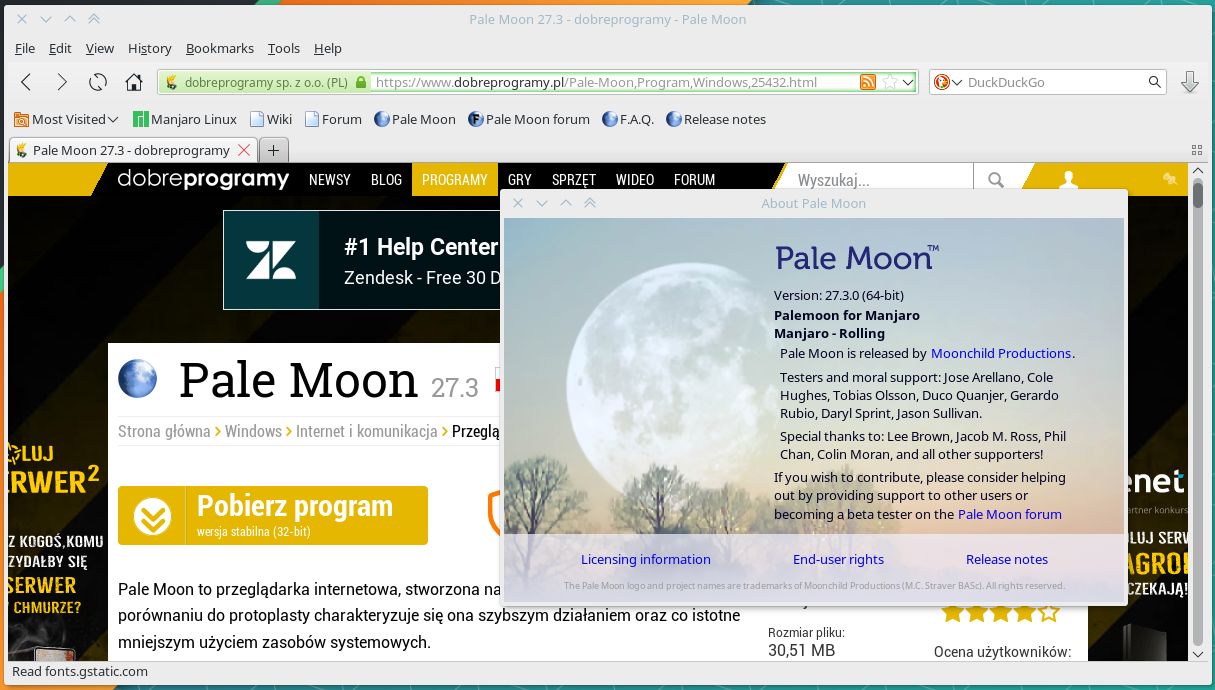The width and height of the screenshot is (1215, 690).
Task: Select the Pale Moon 27.3 - dobreprogramy tab
Action: pos(131,150)
